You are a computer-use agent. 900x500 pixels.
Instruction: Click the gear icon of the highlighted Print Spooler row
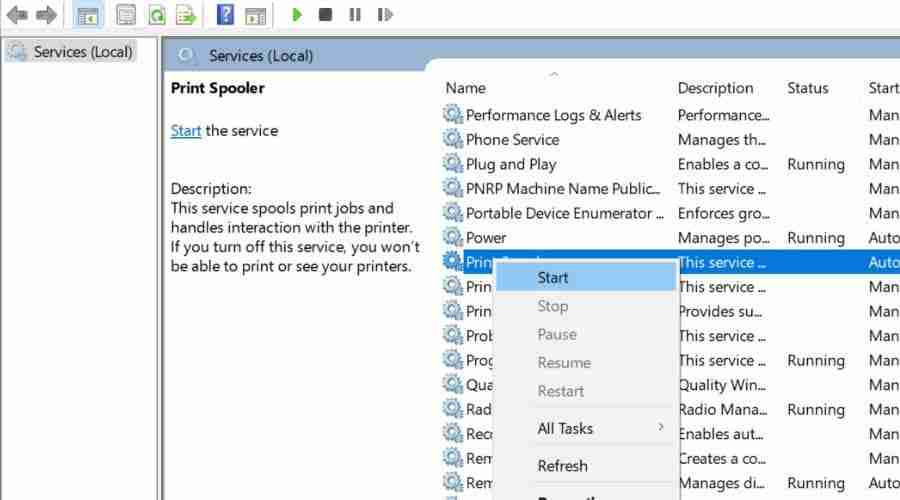click(452, 262)
